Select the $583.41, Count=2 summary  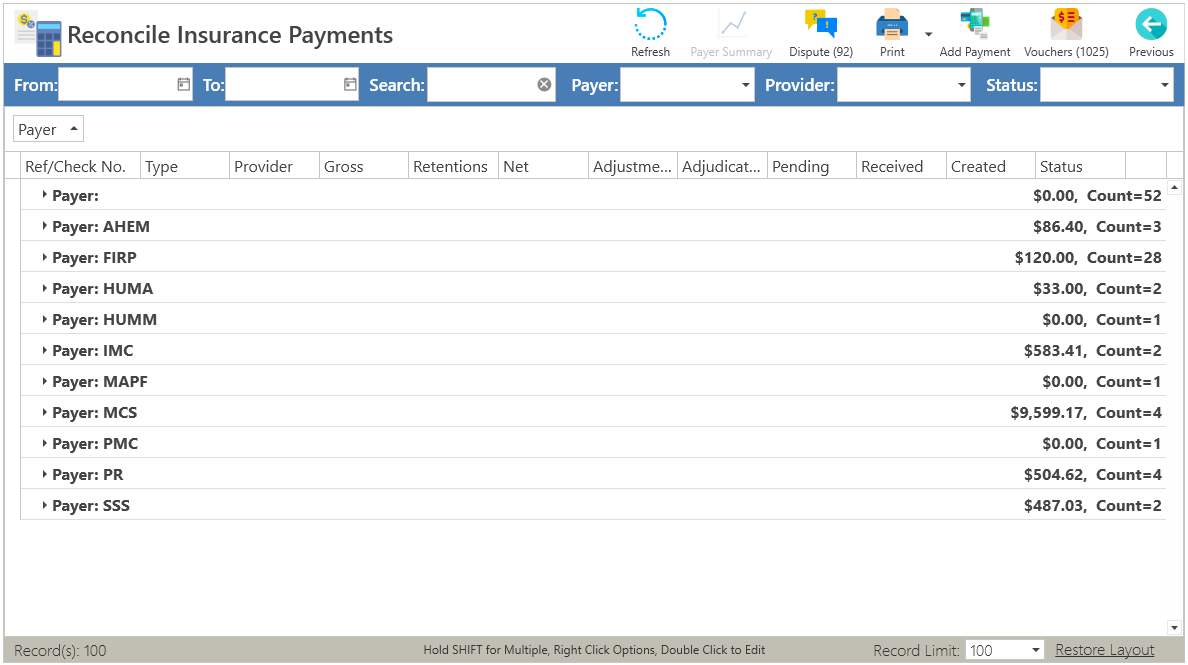1093,351
